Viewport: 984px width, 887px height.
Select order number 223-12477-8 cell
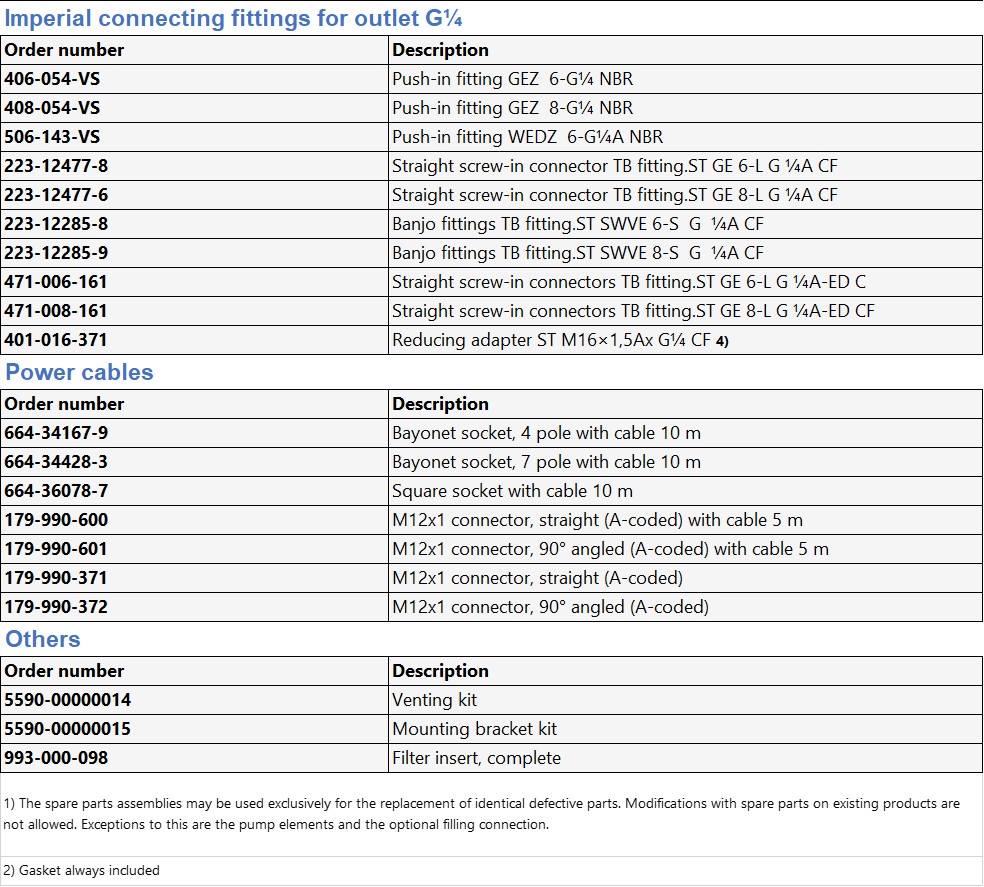click(x=56, y=166)
